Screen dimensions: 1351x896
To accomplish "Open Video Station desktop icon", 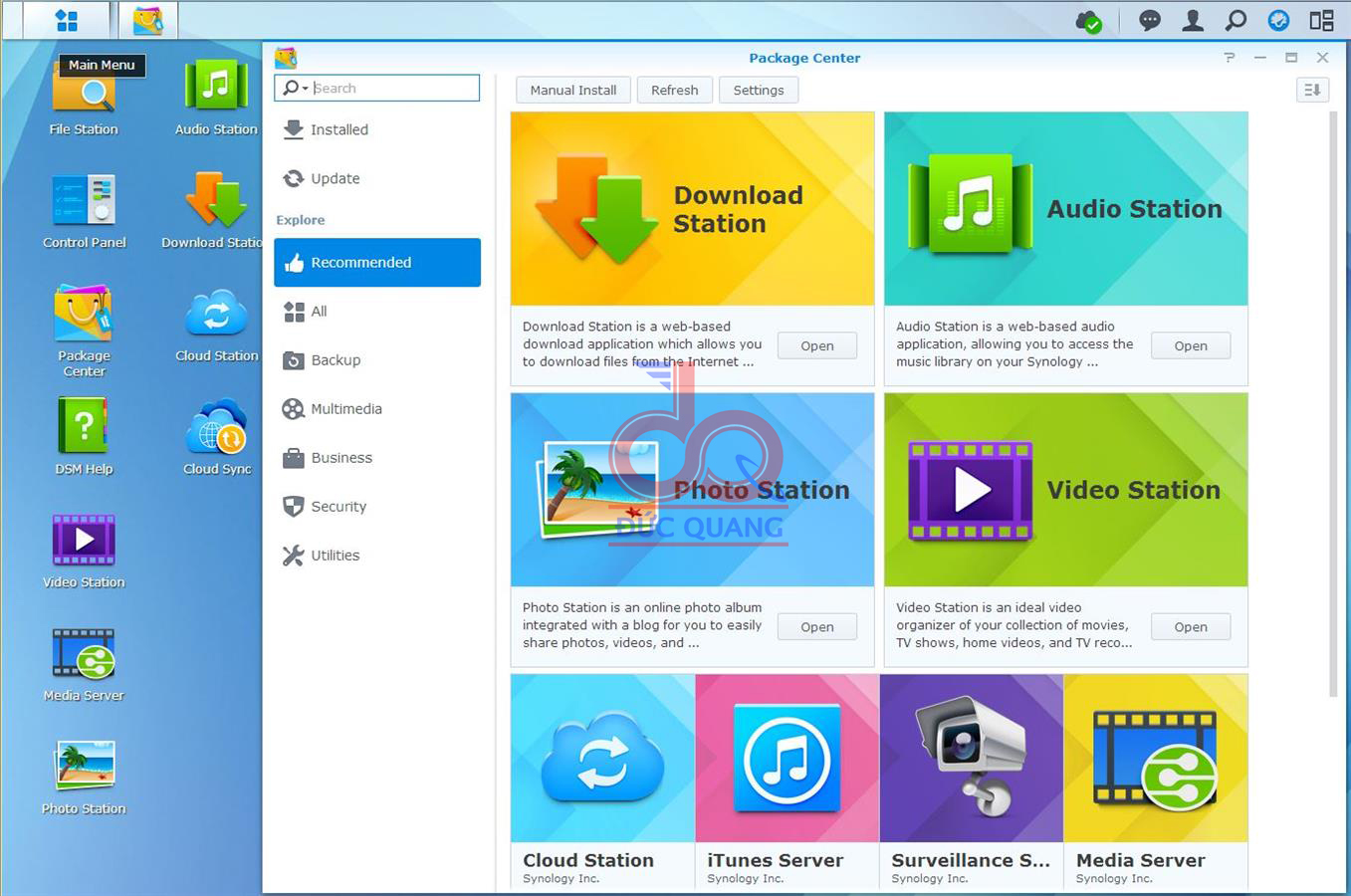I will 84,552.
